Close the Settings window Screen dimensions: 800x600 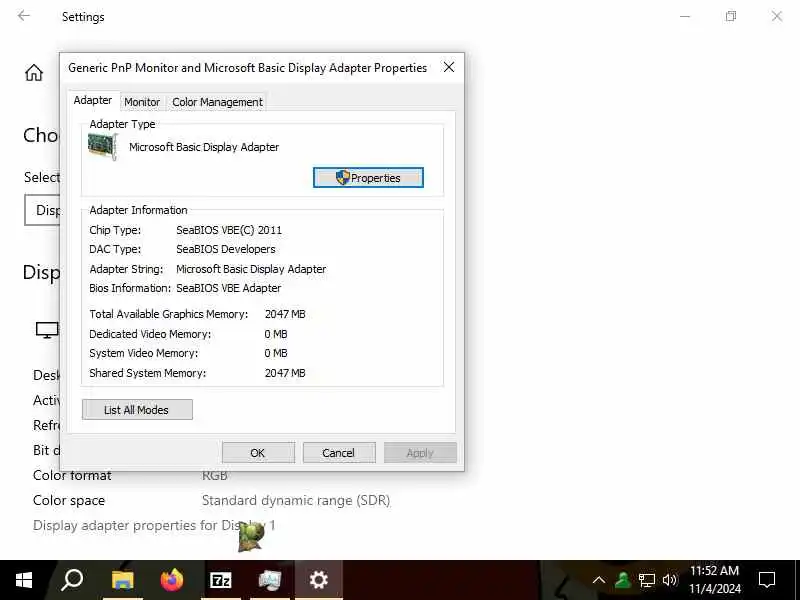pyautogui.click(x=777, y=16)
